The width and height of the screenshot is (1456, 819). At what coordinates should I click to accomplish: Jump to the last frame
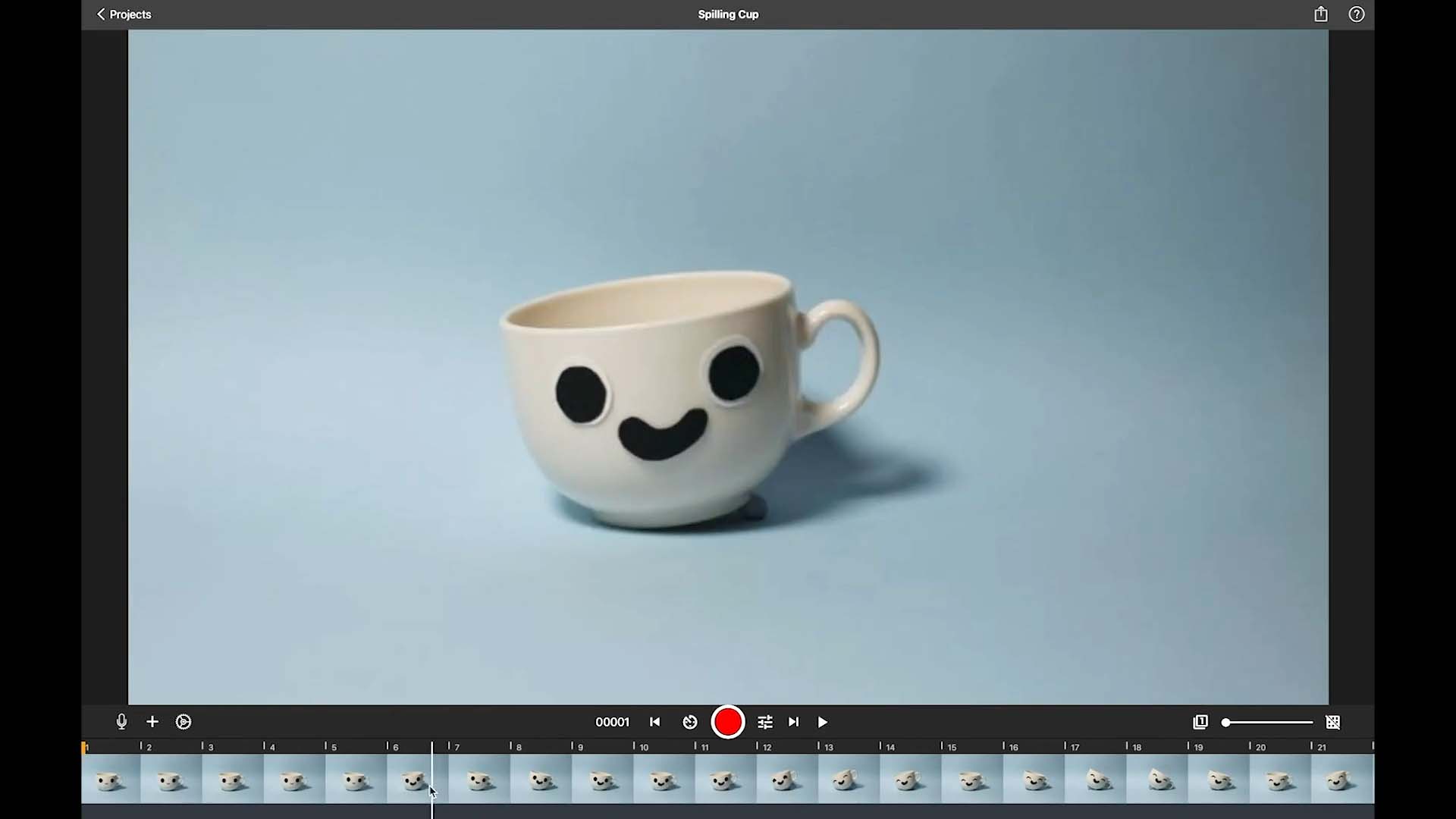793,722
